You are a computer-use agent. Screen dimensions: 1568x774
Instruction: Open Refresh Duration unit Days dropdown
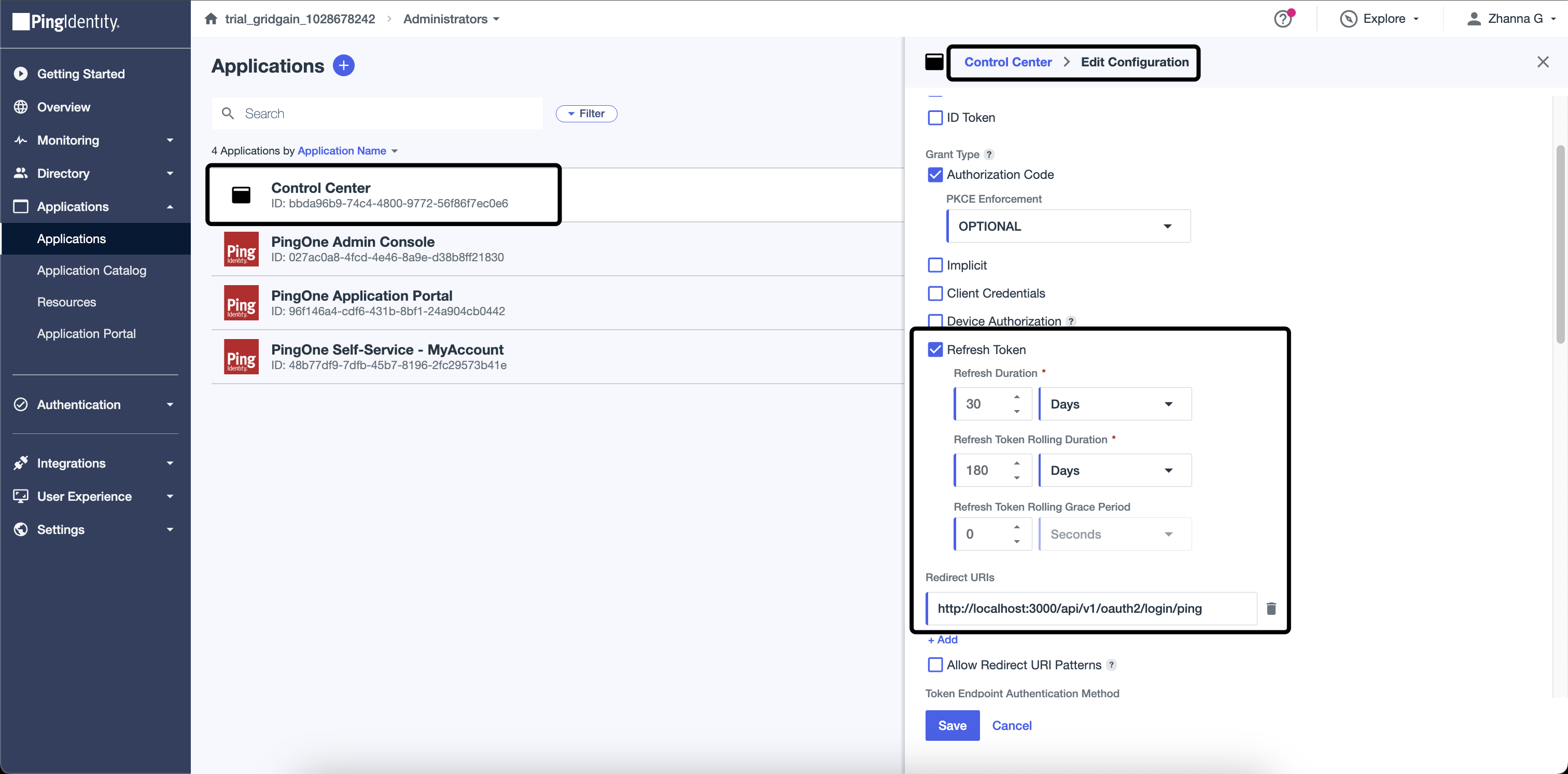point(1114,404)
